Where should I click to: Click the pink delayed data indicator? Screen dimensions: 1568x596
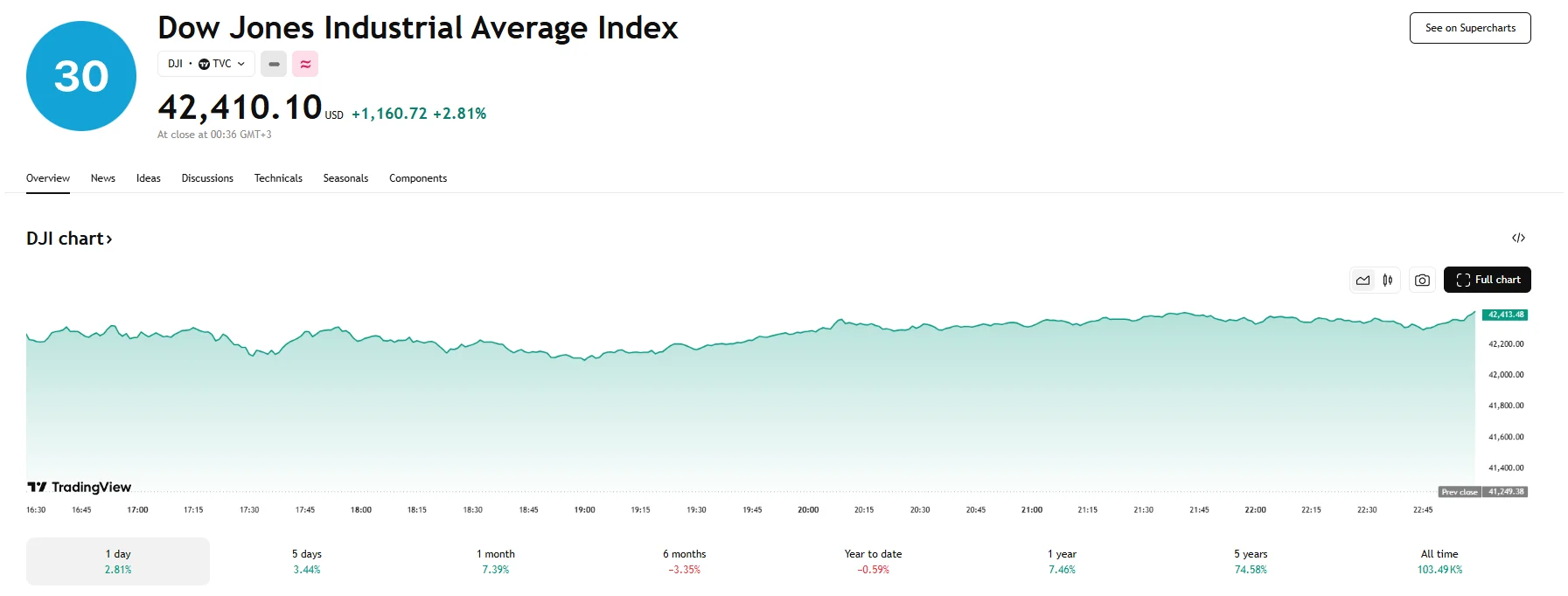[x=304, y=64]
